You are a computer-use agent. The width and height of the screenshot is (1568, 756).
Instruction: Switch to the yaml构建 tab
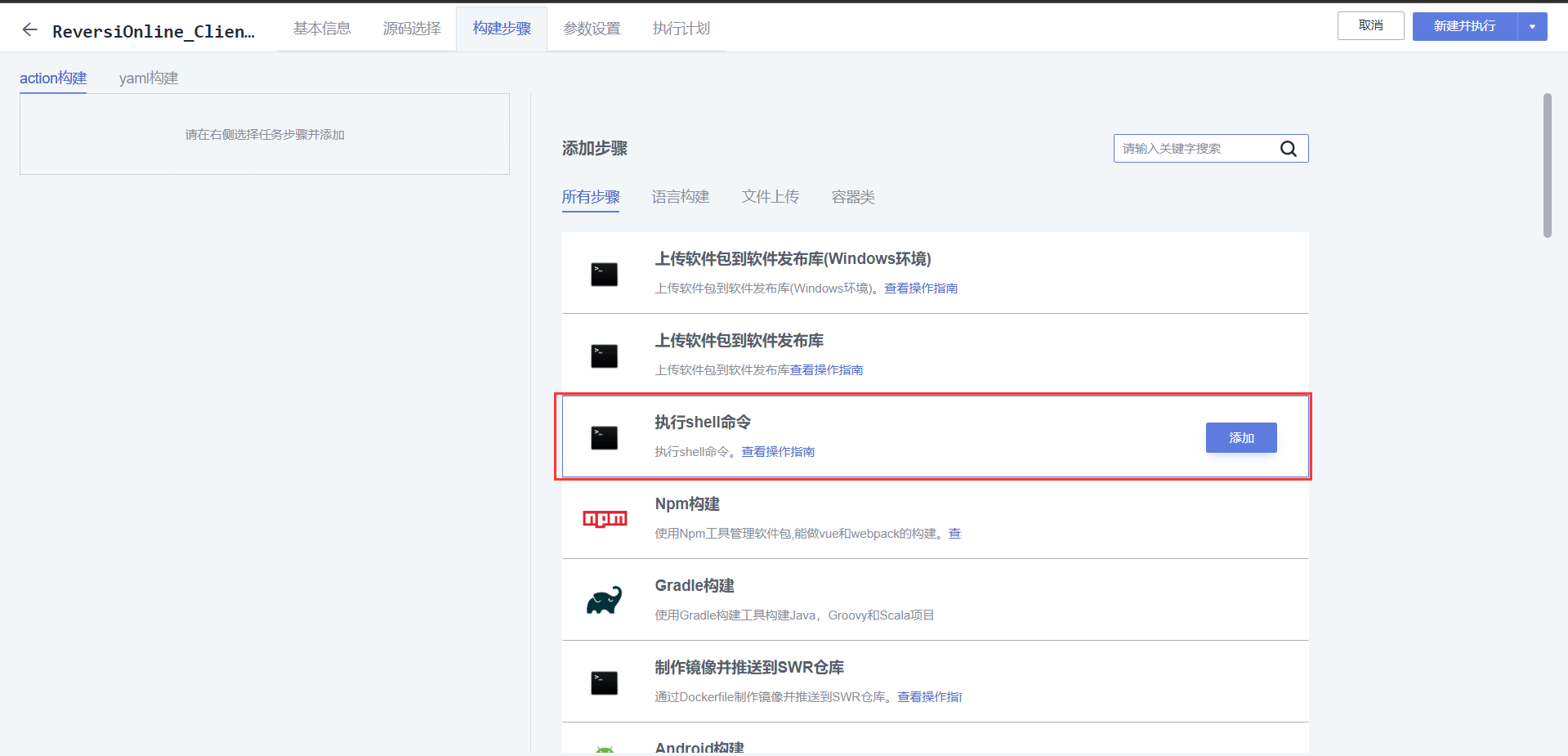click(148, 78)
